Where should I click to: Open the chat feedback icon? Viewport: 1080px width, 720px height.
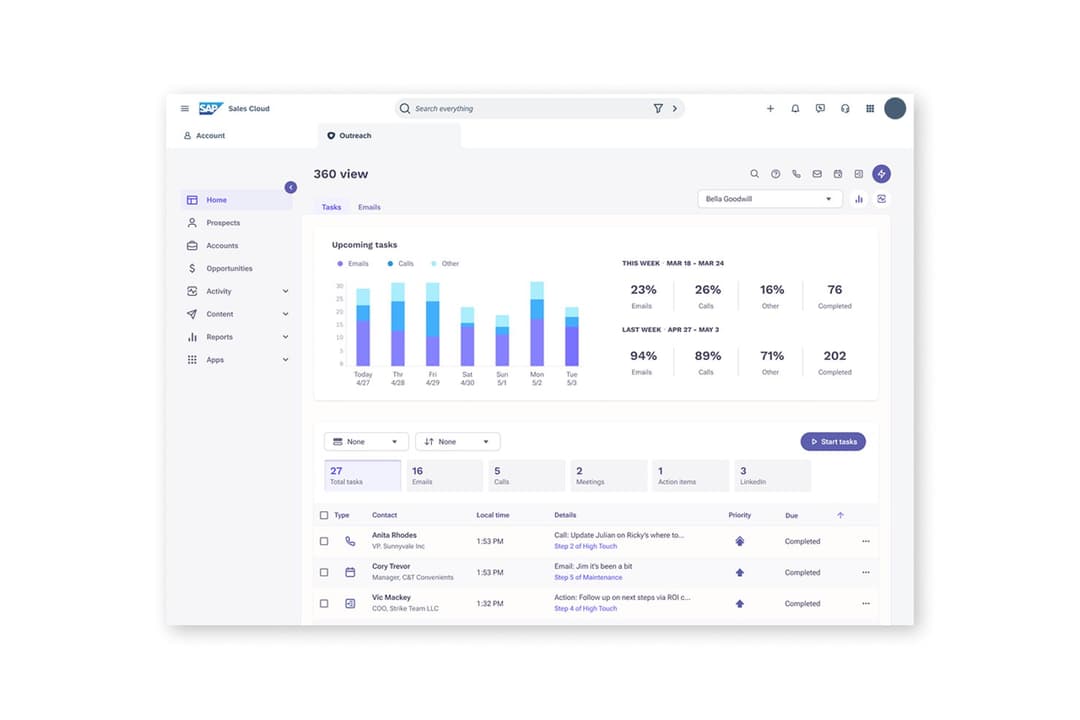(820, 108)
